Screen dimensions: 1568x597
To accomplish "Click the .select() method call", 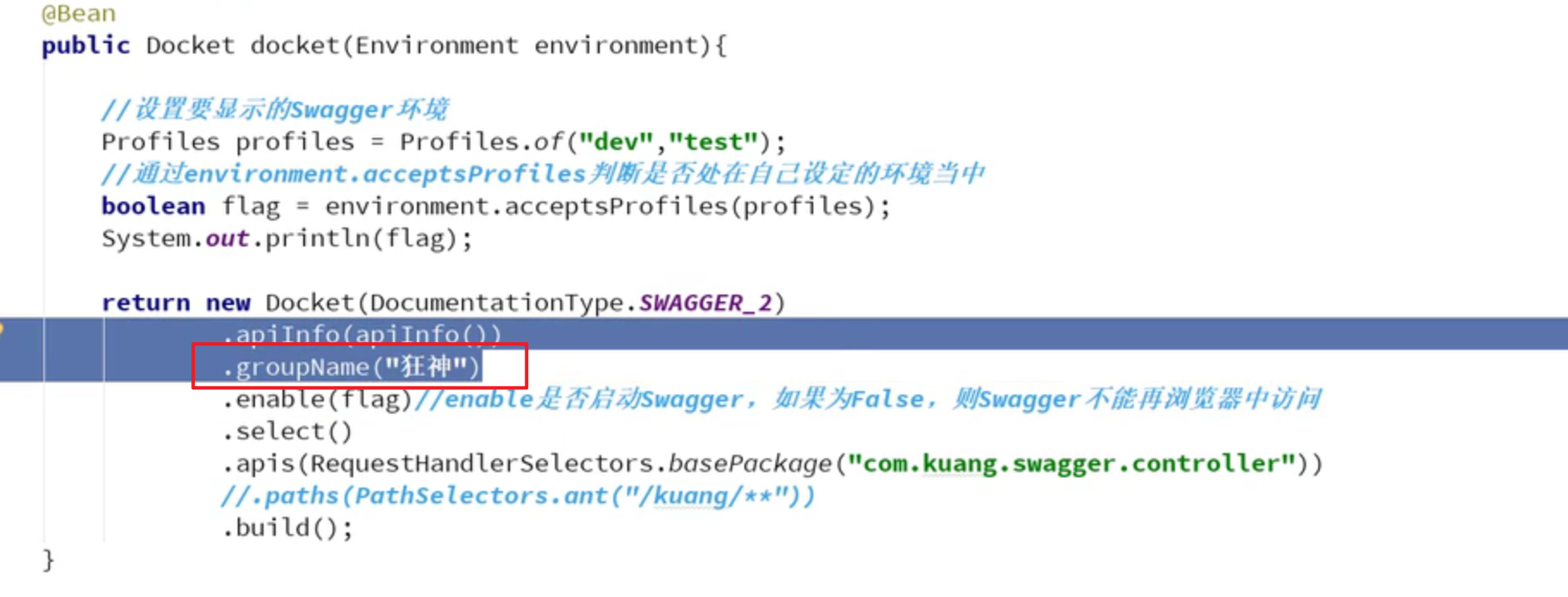I will (287, 432).
